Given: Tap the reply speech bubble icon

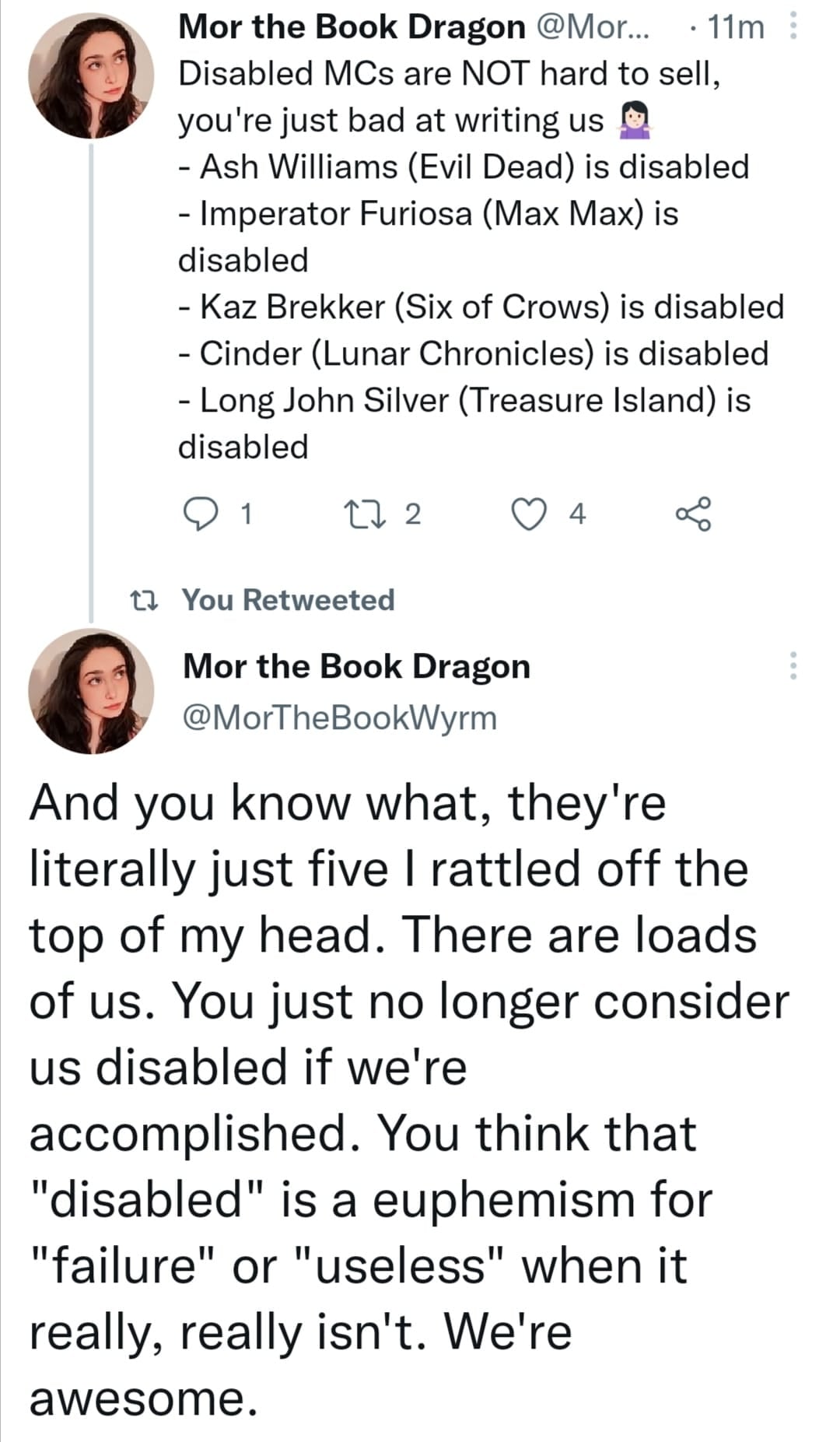Looking at the screenshot, I should click(201, 514).
